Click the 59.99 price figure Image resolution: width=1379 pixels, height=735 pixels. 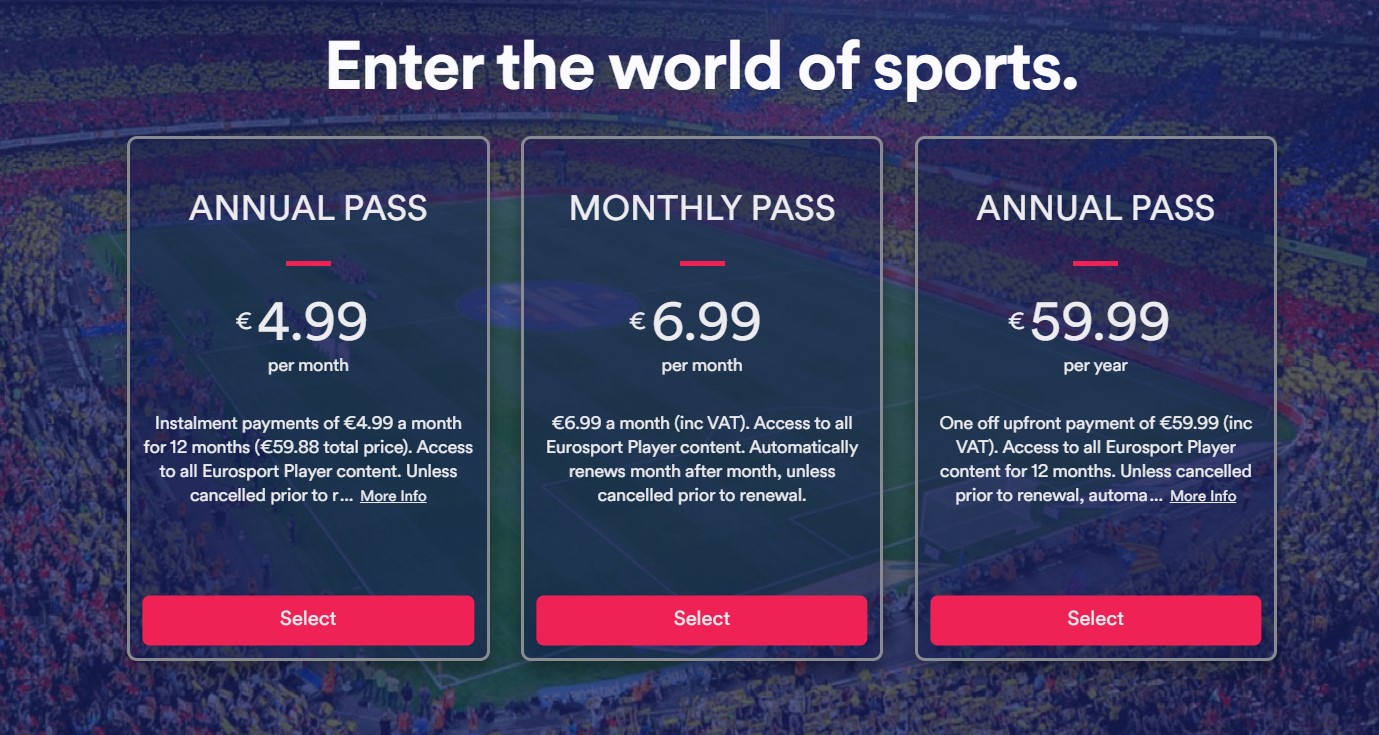tap(1100, 321)
